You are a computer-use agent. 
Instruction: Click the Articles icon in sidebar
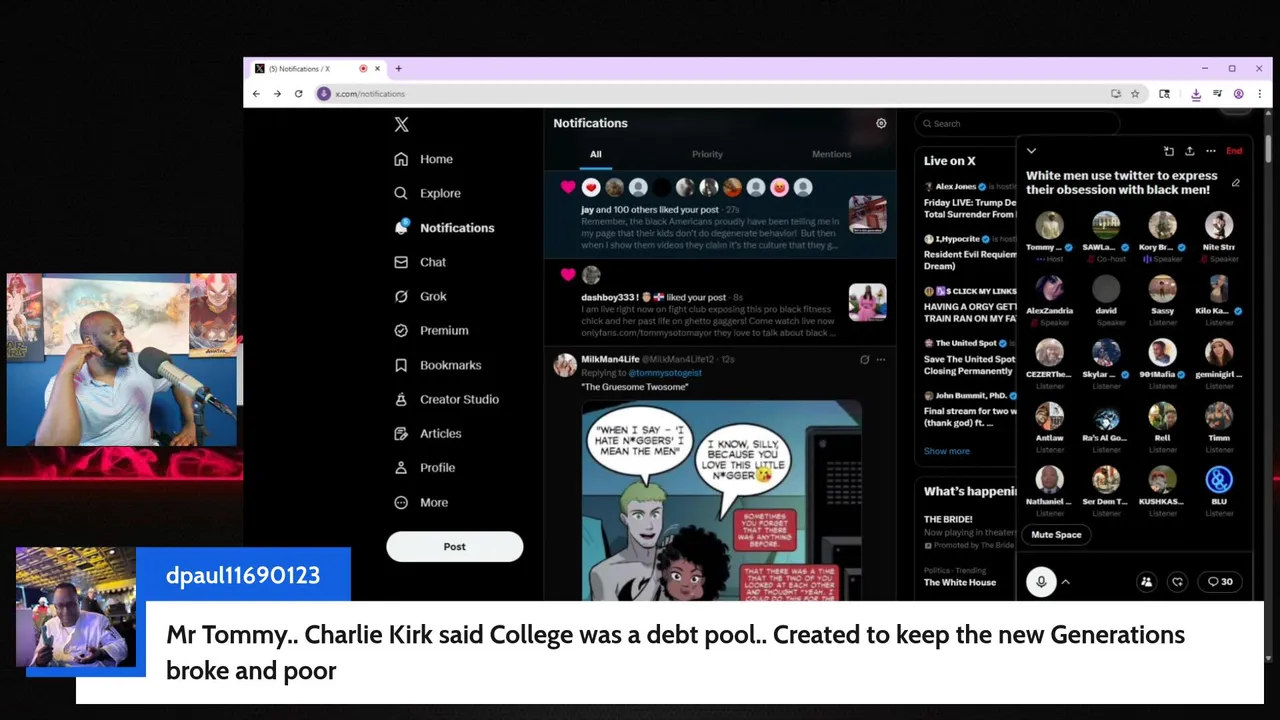[x=401, y=433]
